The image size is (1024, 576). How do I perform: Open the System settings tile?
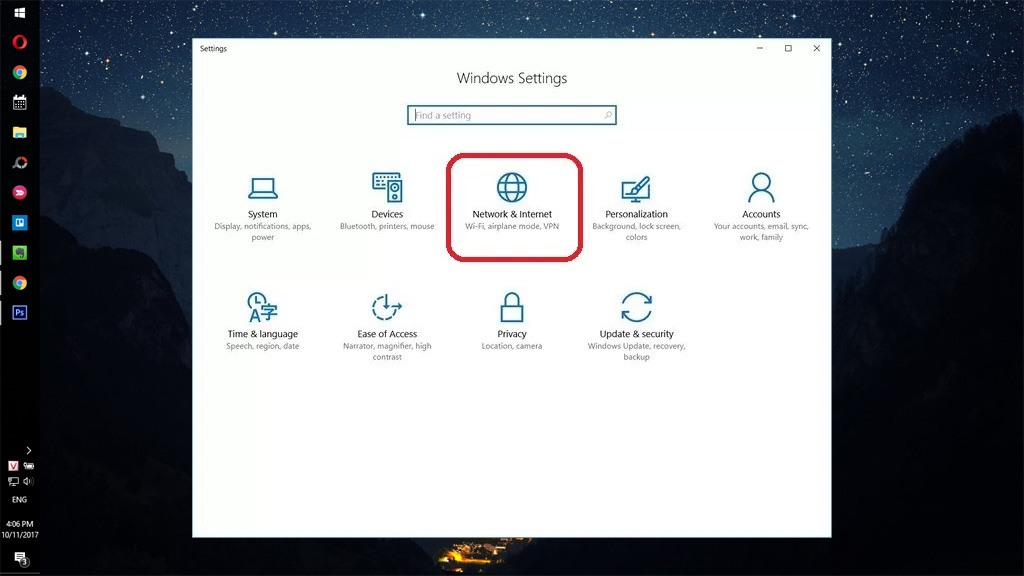tap(263, 208)
